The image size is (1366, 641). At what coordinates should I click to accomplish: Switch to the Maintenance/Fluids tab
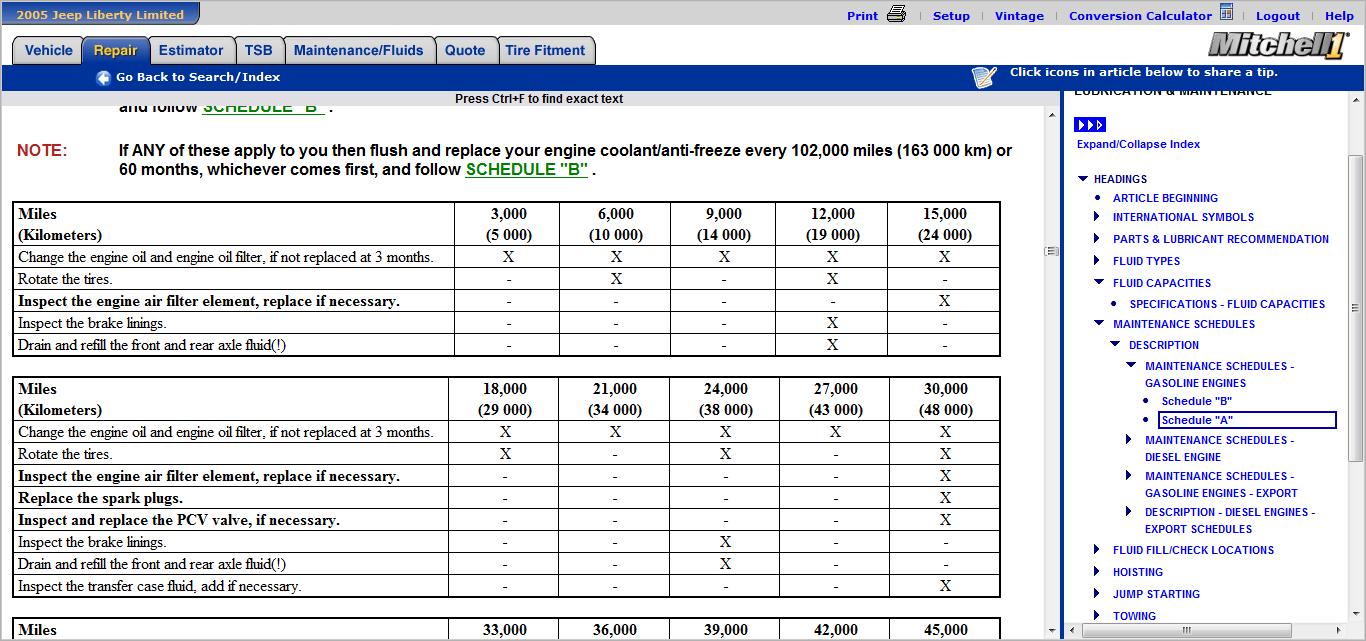(x=358, y=51)
